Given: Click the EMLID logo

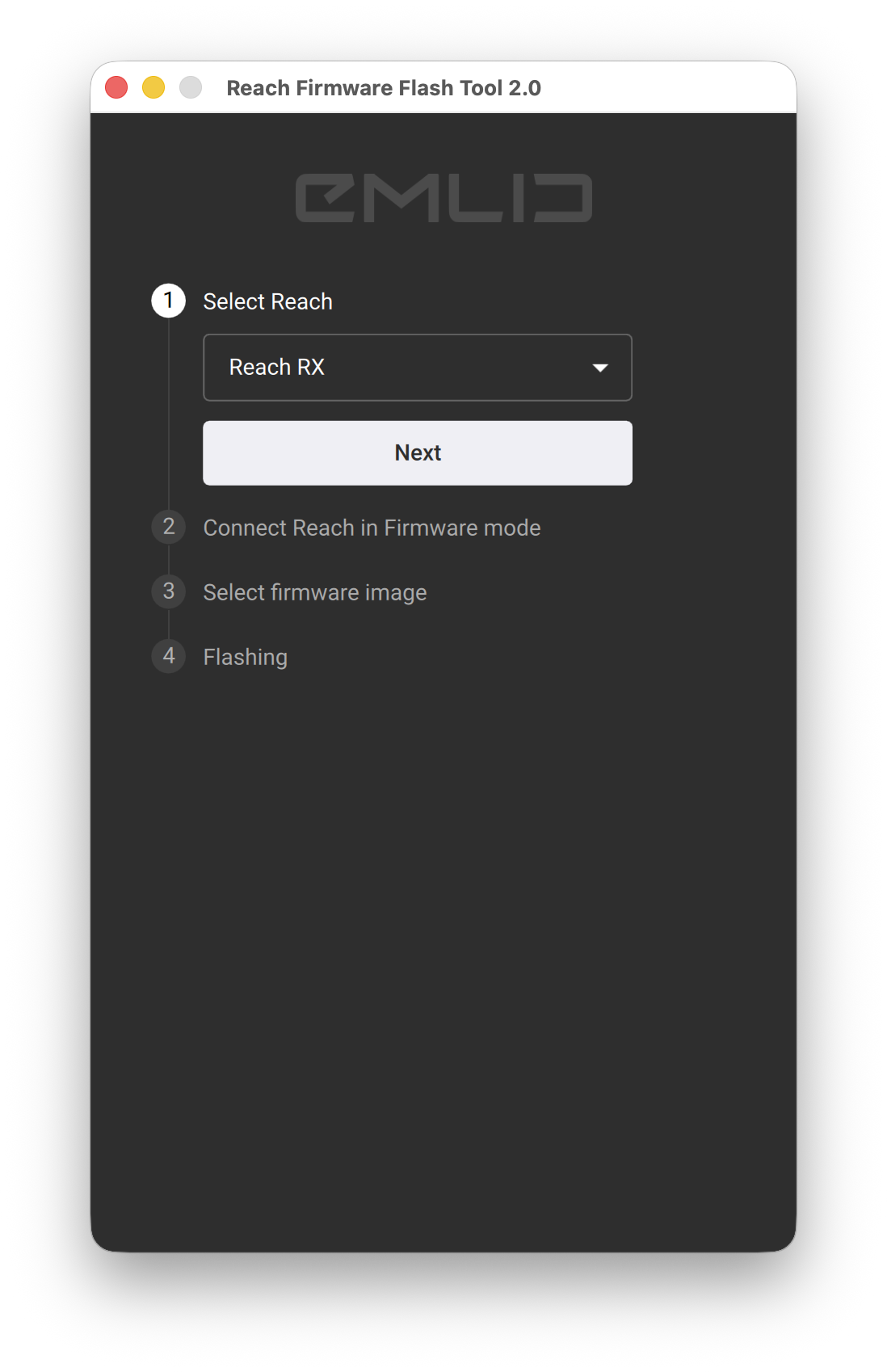Looking at the screenshot, I should click(x=443, y=198).
